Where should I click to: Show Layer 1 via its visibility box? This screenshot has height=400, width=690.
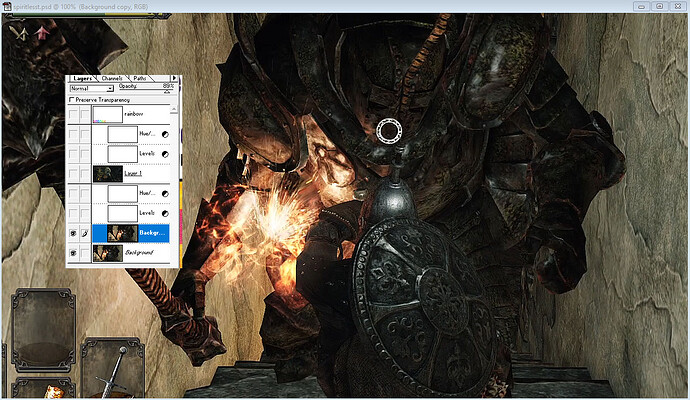point(73,173)
